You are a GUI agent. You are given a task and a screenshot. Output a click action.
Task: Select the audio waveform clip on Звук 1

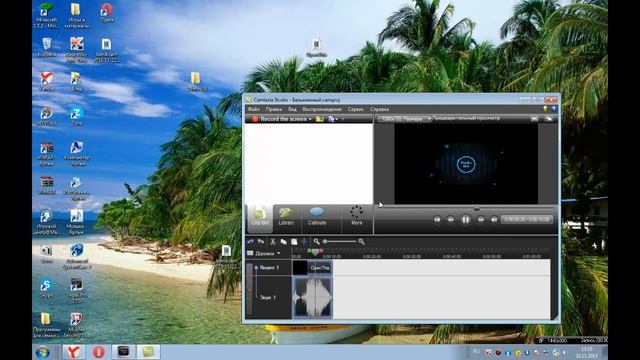(313, 298)
